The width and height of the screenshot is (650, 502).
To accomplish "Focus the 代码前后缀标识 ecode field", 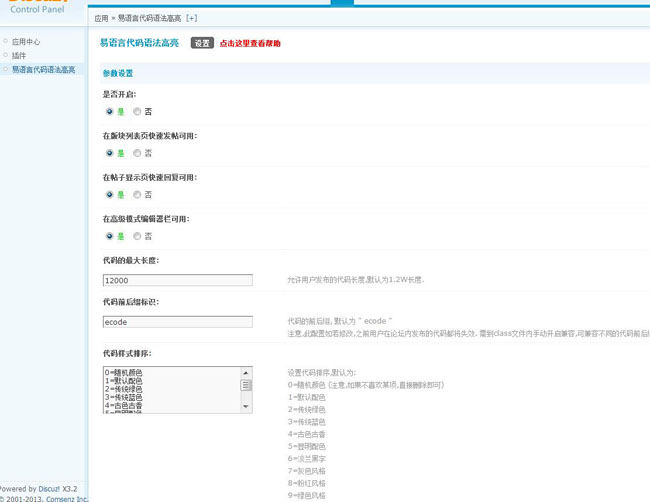I will pyautogui.click(x=177, y=322).
